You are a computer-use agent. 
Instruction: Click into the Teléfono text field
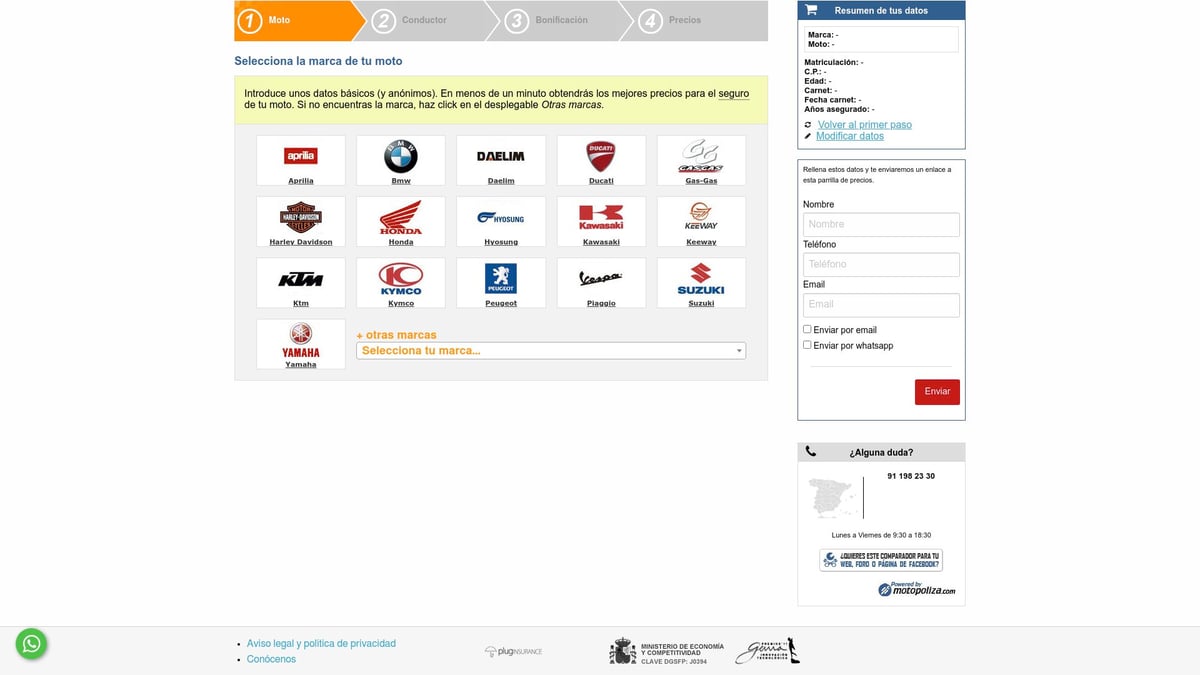881,265
